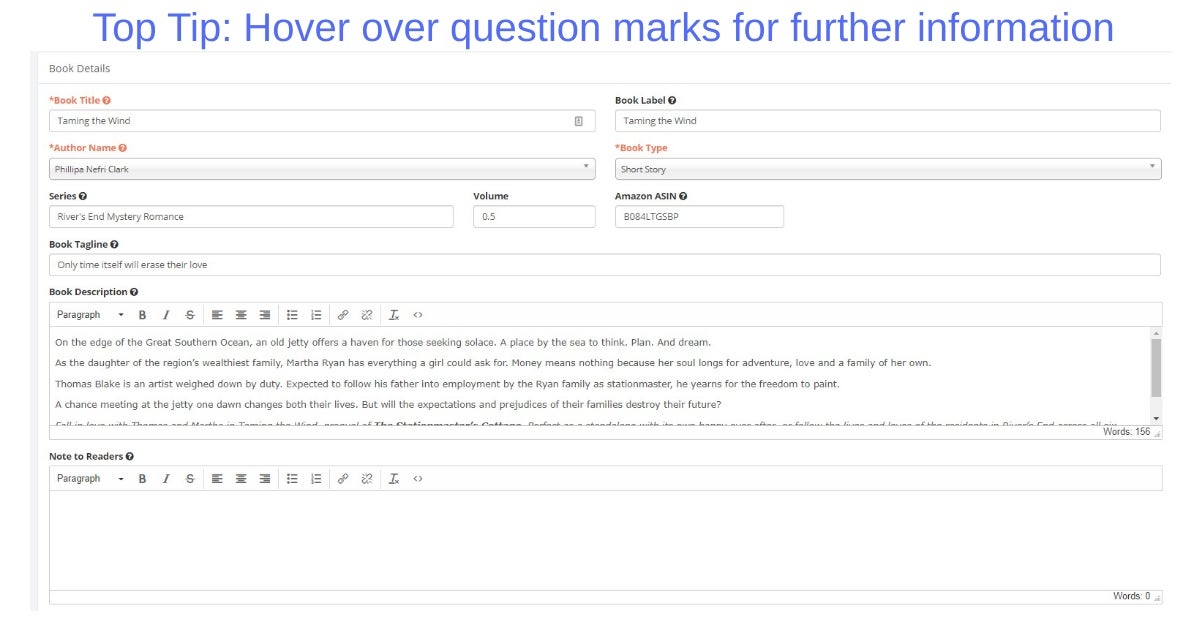Insert link in Book Description editor
This screenshot has width=1200, height=628.
click(x=342, y=315)
